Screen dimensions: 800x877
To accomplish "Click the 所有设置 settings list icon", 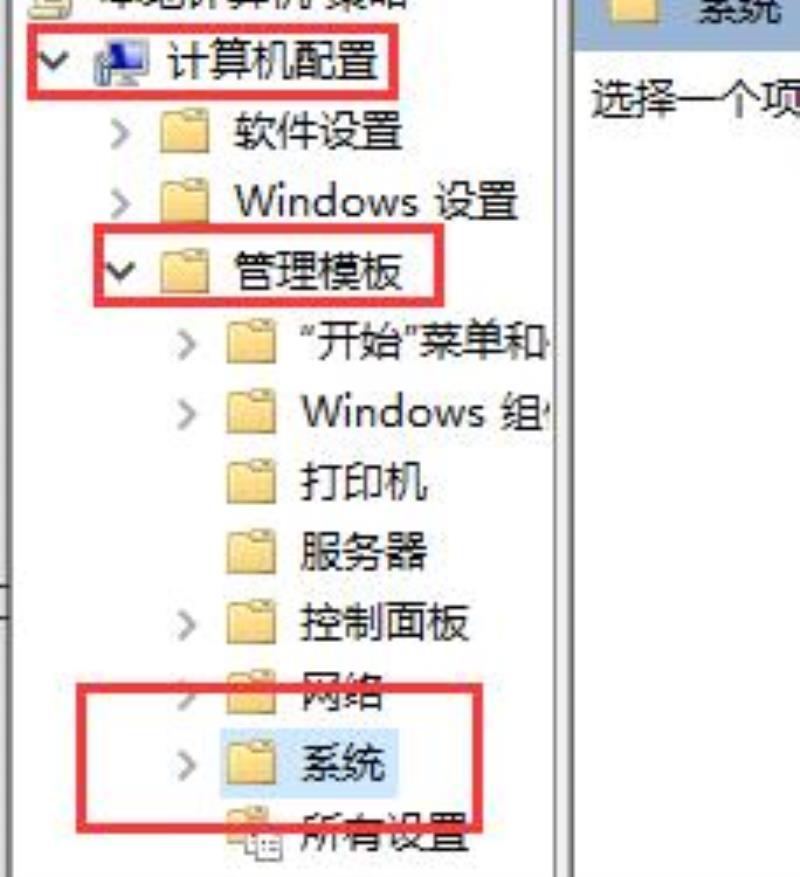I will (x=255, y=834).
